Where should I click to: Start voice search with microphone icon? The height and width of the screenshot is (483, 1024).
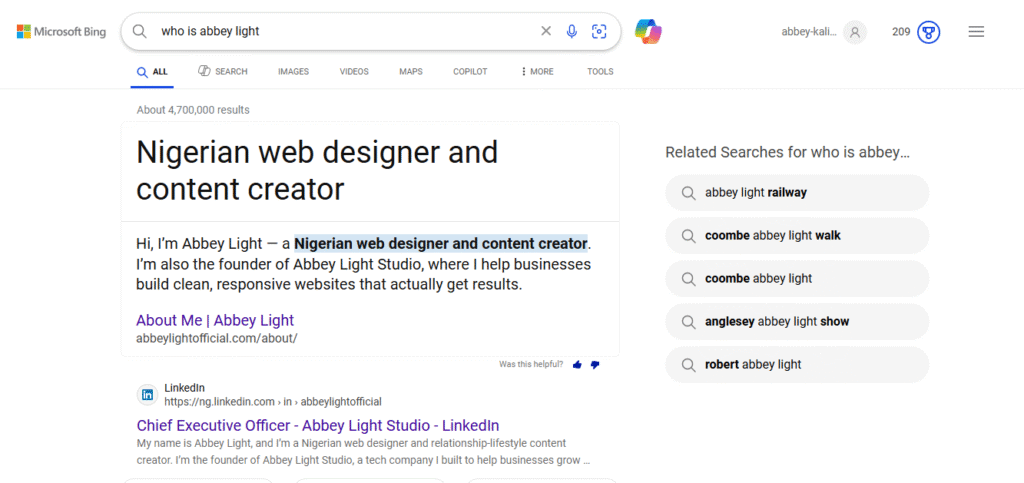[x=572, y=31]
